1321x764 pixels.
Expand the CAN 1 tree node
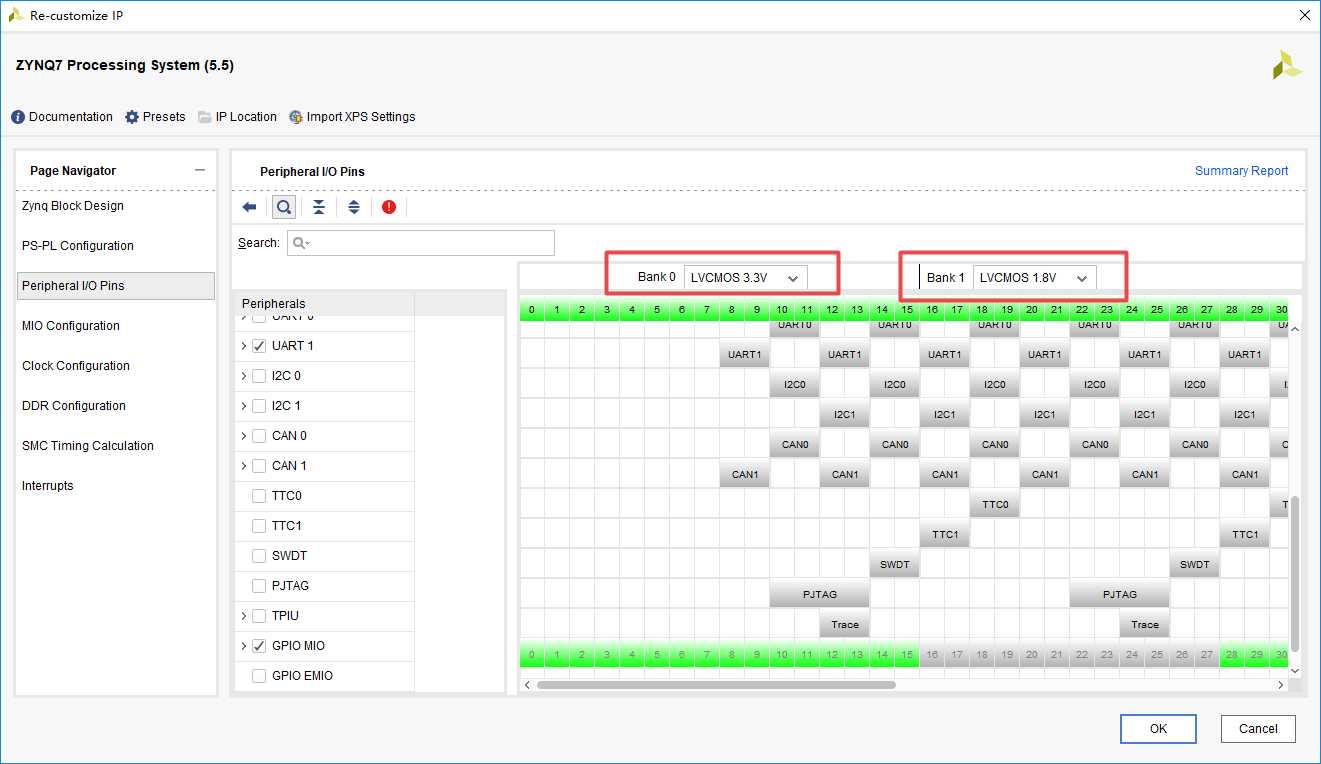pyautogui.click(x=243, y=466)
